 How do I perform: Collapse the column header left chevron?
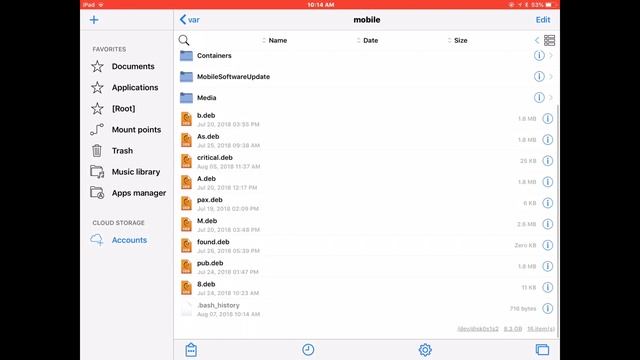point(537,40)
